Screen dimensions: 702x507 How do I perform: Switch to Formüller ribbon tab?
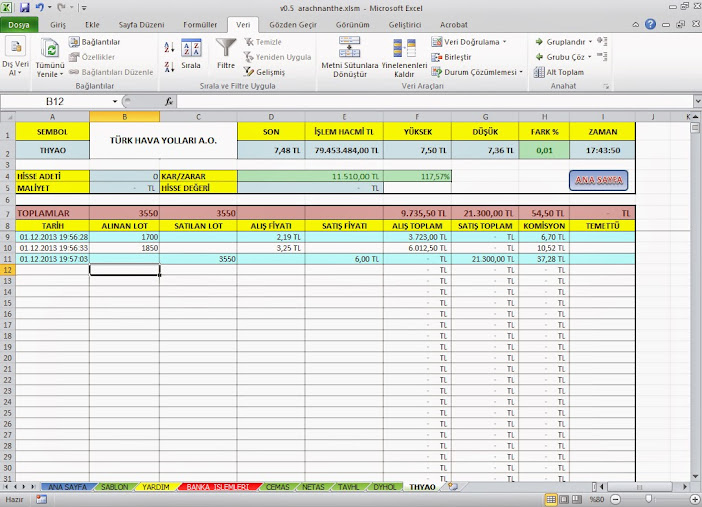point(200,25)
